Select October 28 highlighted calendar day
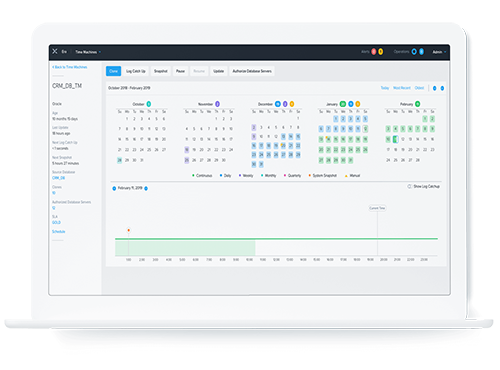This screenshot has width=500, height=370. tap(119, 160)
